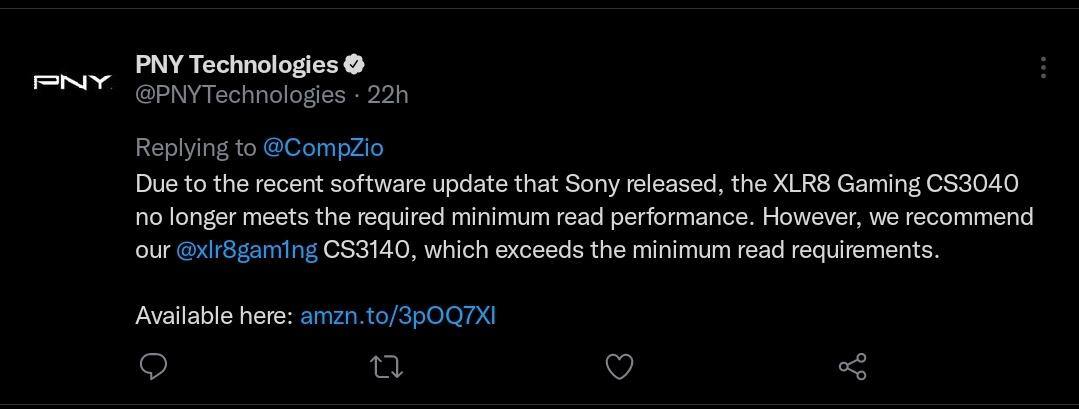Open the PNY logo profile picture
The image size is (1079, 409).
tap(72, 82)
